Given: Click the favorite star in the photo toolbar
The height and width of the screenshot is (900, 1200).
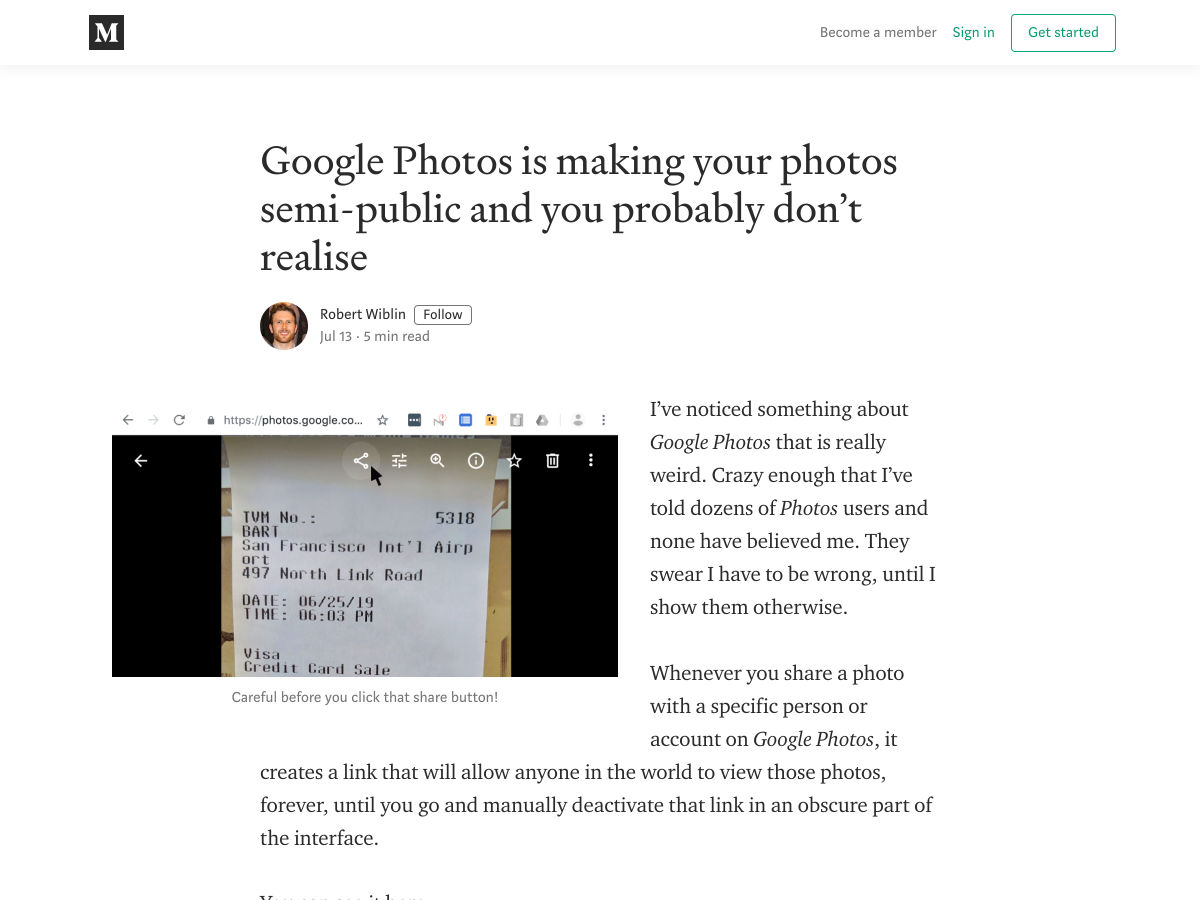Looking at the screenshot, I should (514, 461).
